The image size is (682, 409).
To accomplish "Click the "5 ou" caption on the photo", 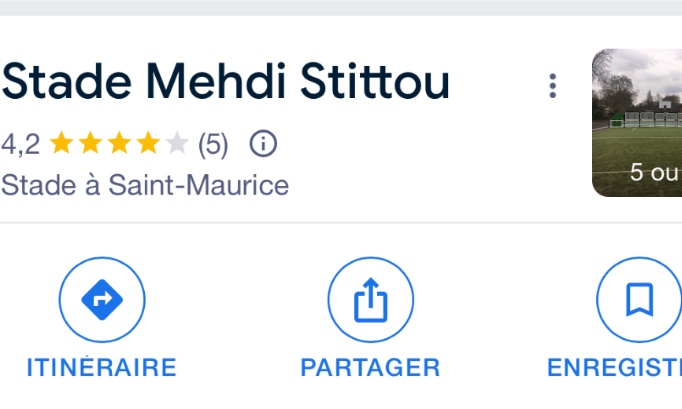I will point(655,172).
